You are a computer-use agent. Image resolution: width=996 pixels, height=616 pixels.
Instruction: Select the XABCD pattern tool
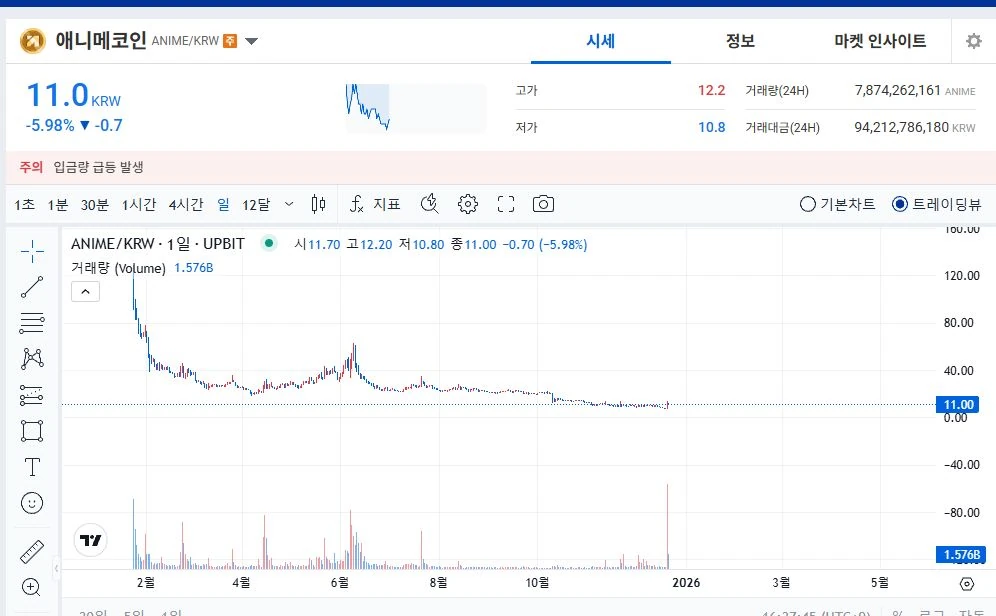click(x=32, y=359)
